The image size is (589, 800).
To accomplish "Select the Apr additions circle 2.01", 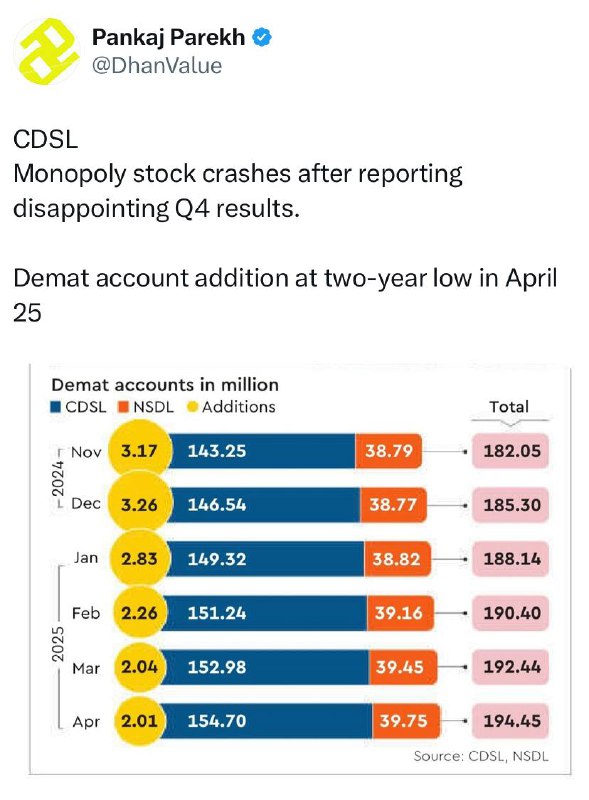I will coord(139,721).
